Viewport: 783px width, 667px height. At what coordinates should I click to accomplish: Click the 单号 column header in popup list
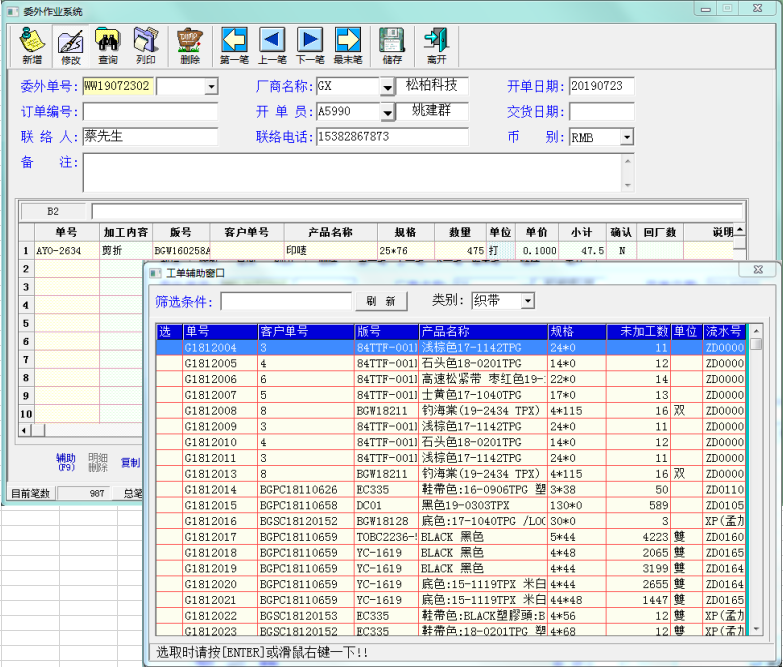pos(220,332)
